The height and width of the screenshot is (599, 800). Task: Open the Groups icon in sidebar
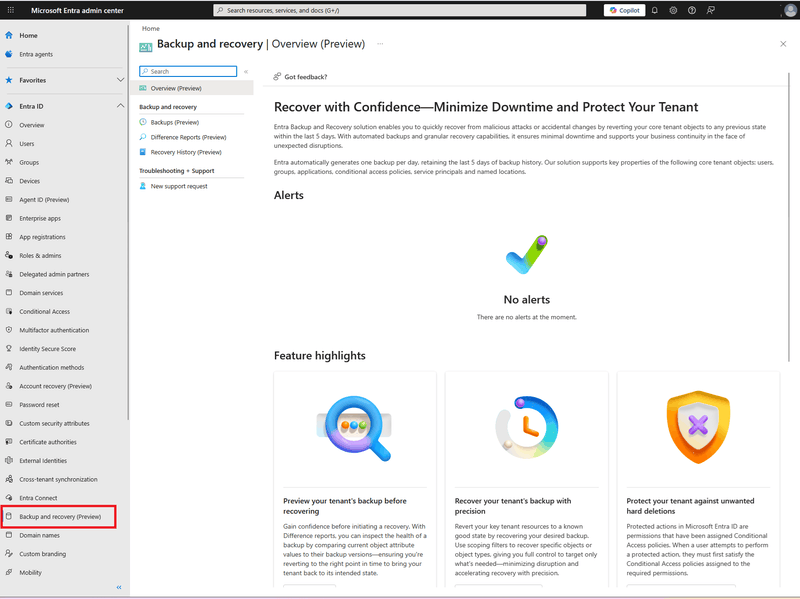pos(9,162)
